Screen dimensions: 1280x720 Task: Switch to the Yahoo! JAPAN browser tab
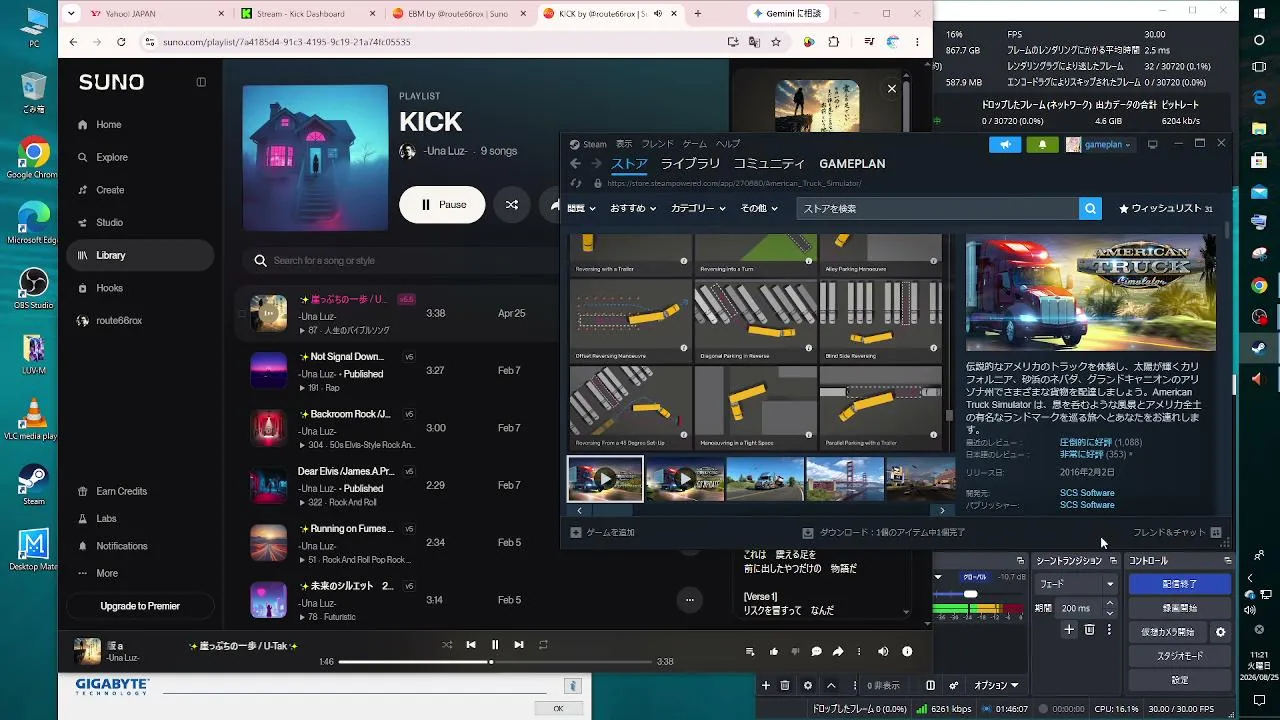(146, 14)
